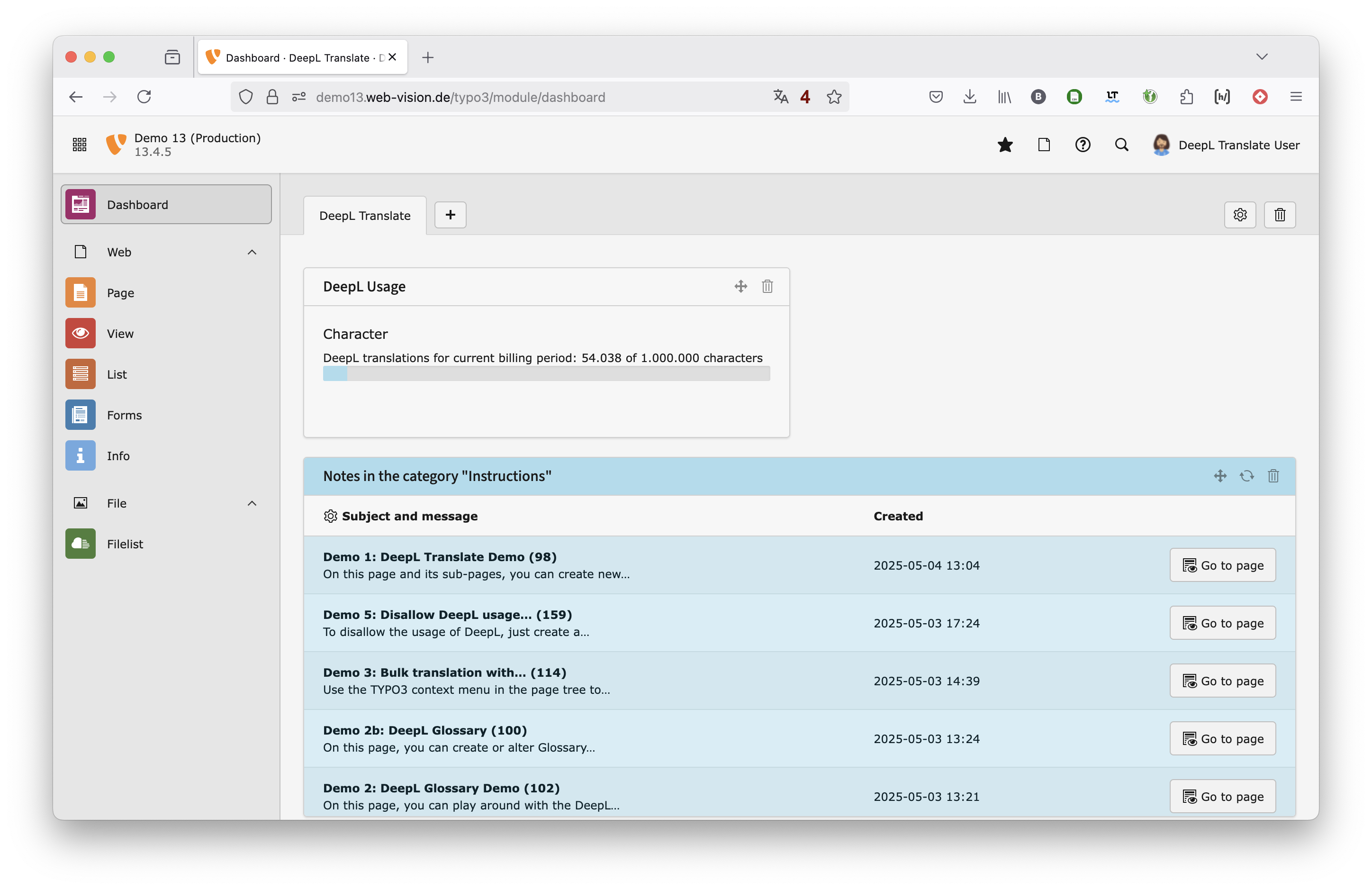
Task: Select "Demo 2b: DeepL Glossary (100)" text
Action: 425,731
